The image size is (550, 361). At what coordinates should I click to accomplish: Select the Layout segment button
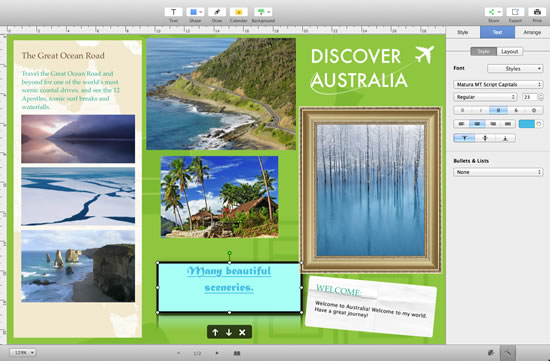coord(510,52)
